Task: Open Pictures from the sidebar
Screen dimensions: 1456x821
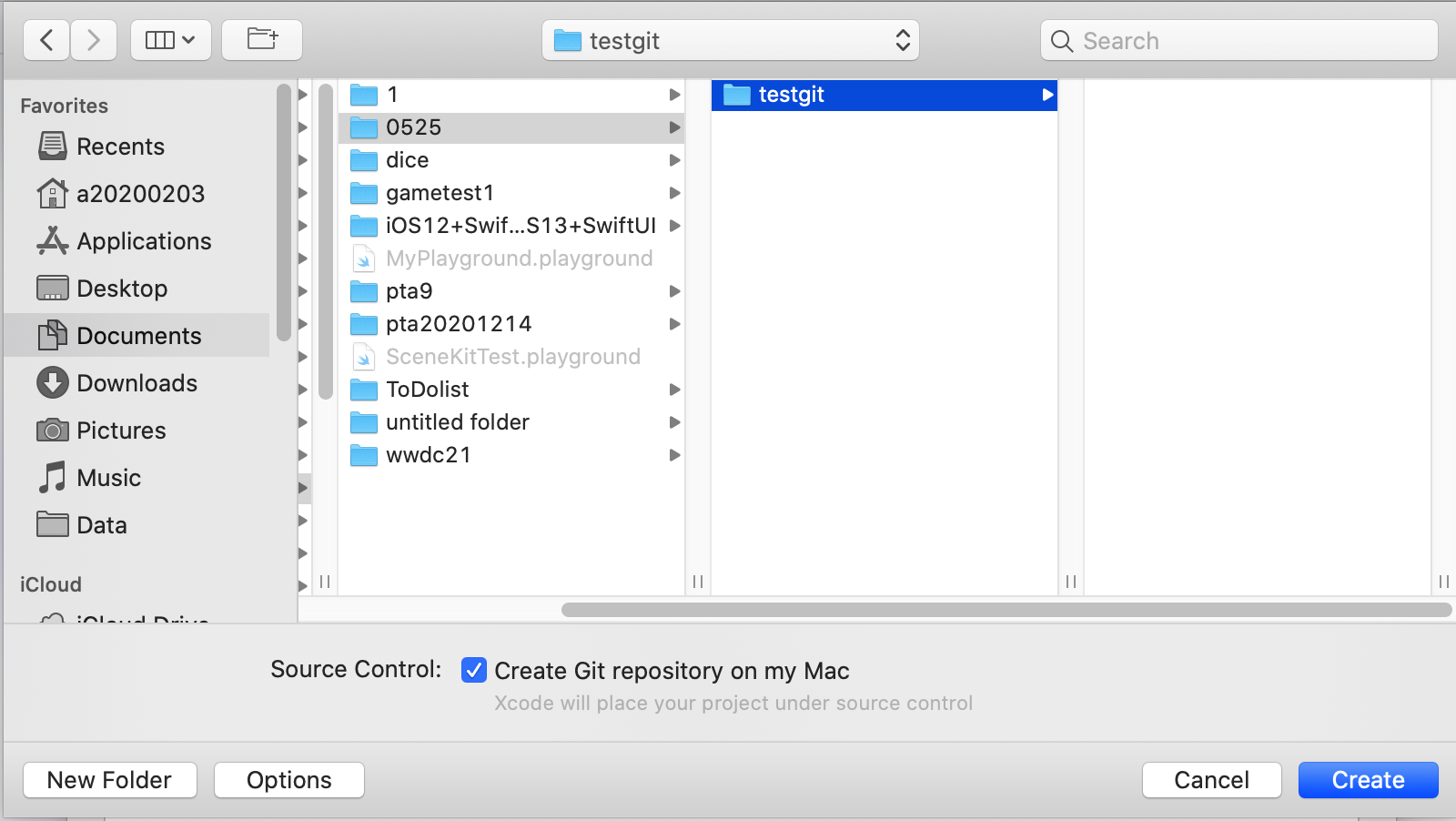Action: (x=136, y=431)
